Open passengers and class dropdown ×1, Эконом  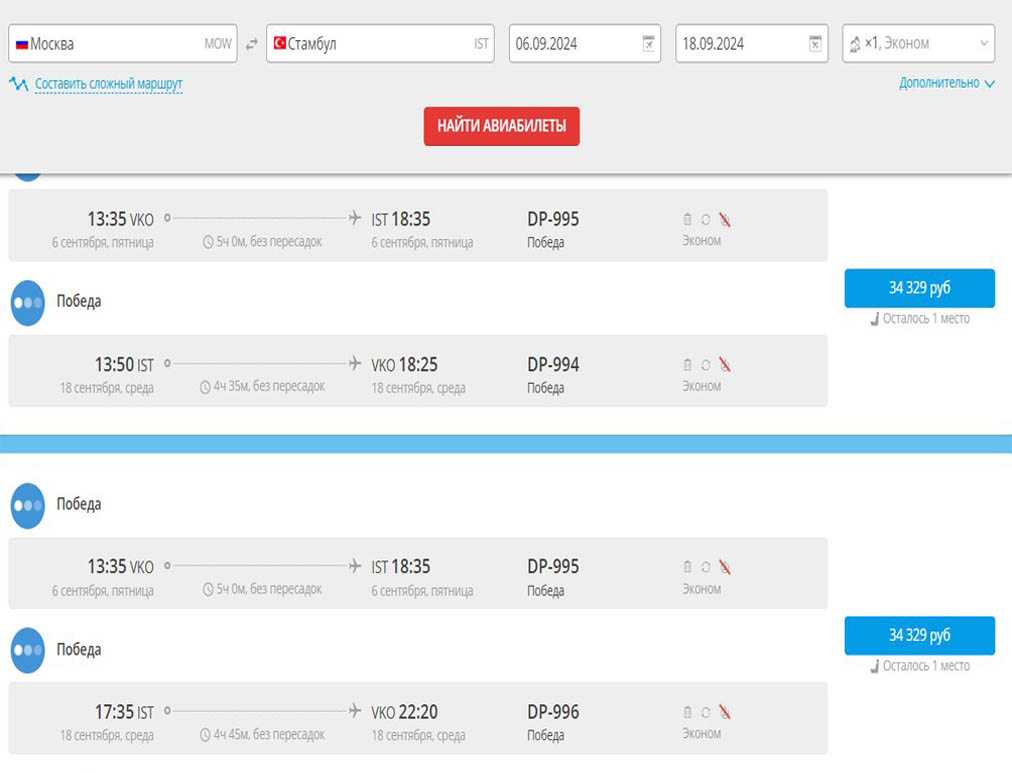tap(918, 43)
